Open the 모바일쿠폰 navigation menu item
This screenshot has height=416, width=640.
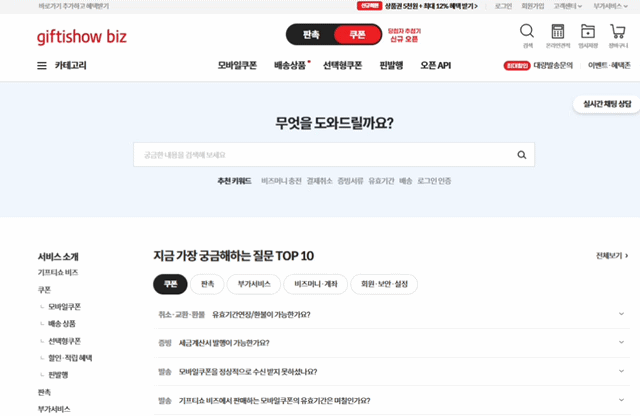point(237,66)
